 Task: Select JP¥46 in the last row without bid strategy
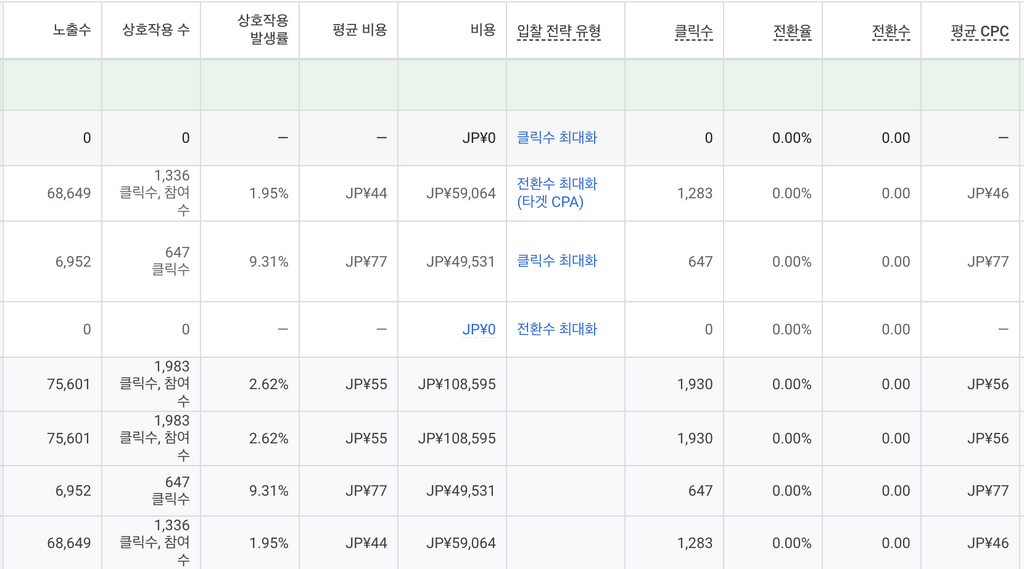pos(988,544)
